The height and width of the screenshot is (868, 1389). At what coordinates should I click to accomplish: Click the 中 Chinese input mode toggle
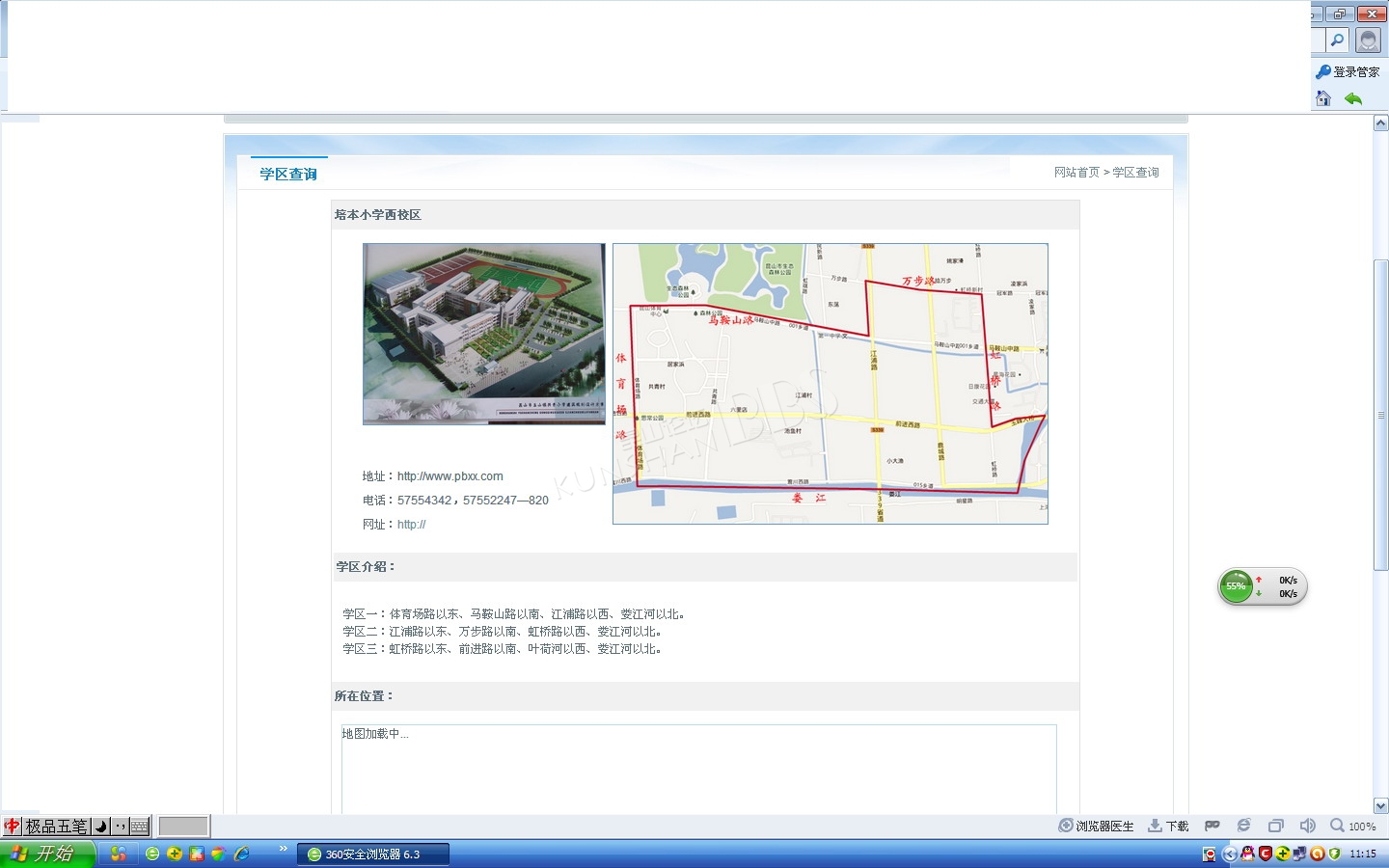click(x=12, y=827)
